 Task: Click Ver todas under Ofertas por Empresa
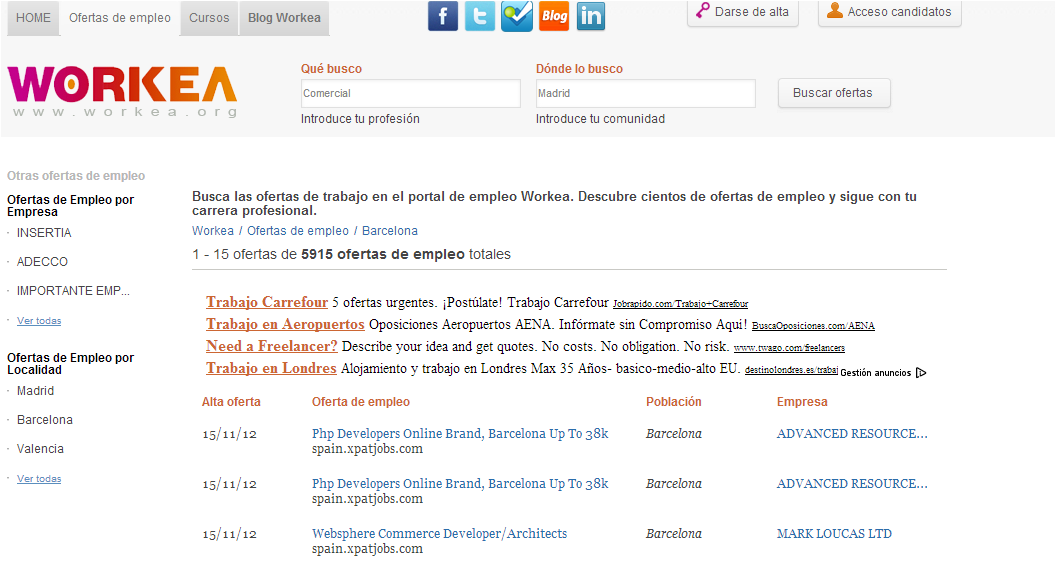click(39, 321)
